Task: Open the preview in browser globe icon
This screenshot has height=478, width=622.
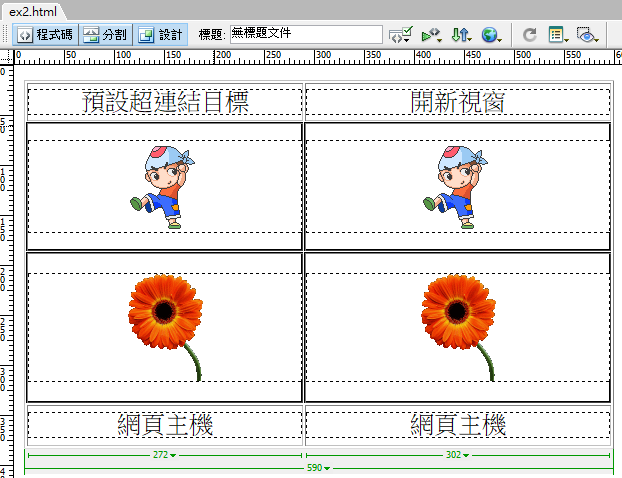Action: tap(491, 35)
